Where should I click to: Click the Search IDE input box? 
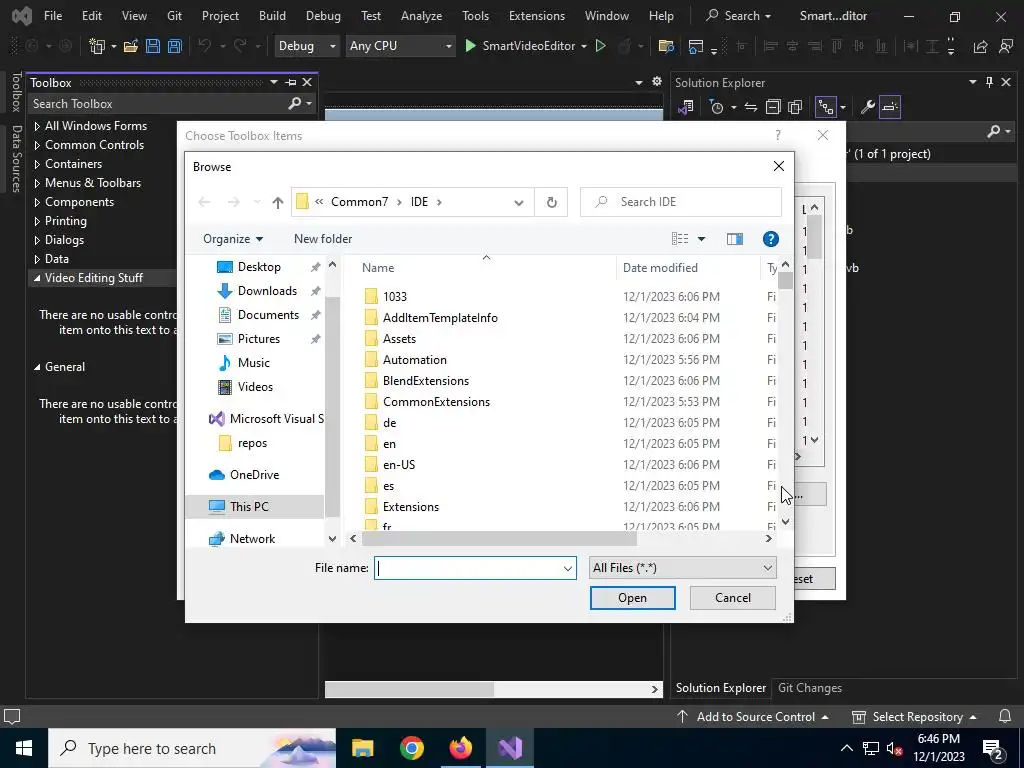pos(681,202)
